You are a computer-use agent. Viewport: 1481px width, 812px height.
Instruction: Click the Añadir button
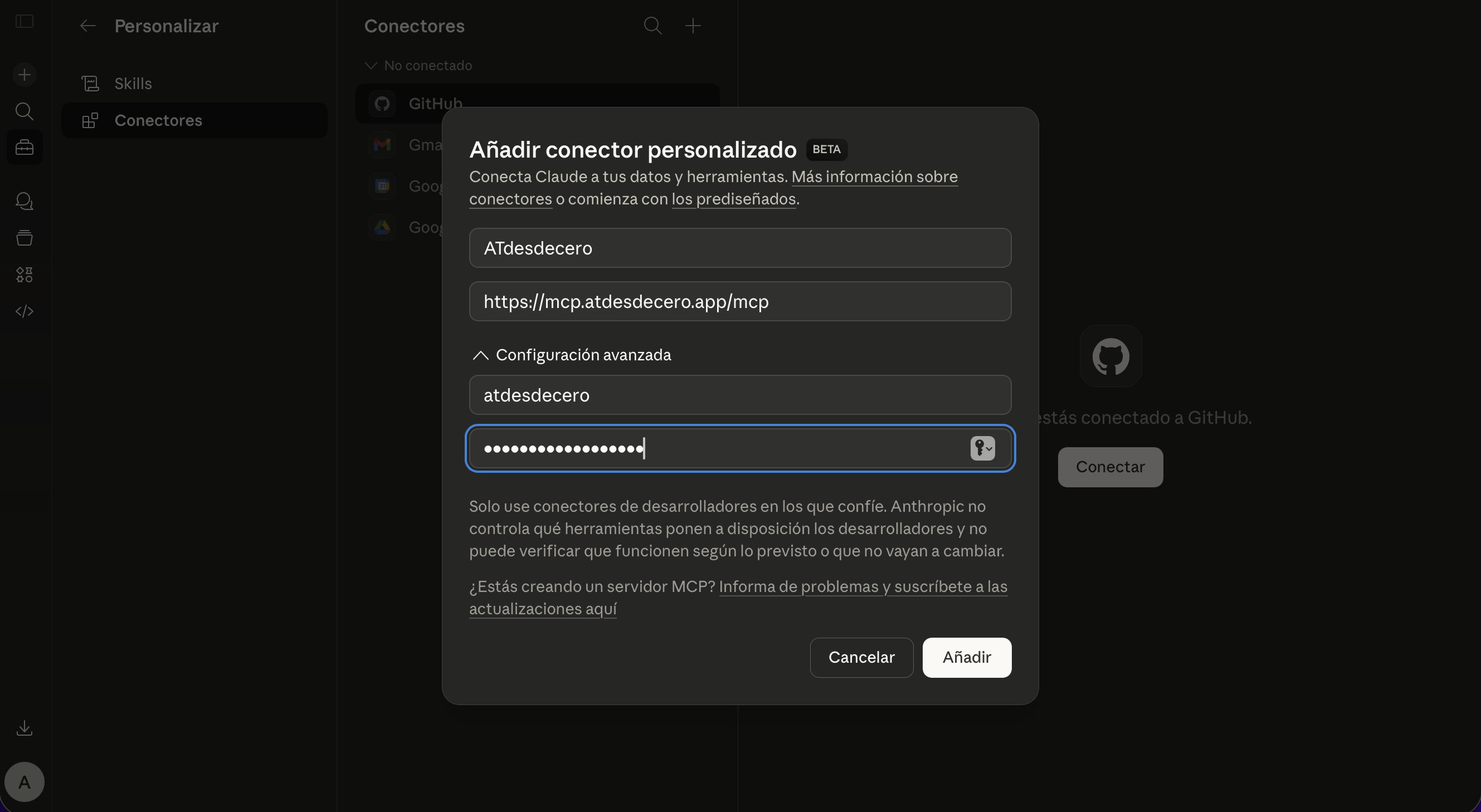pos(967,657)
